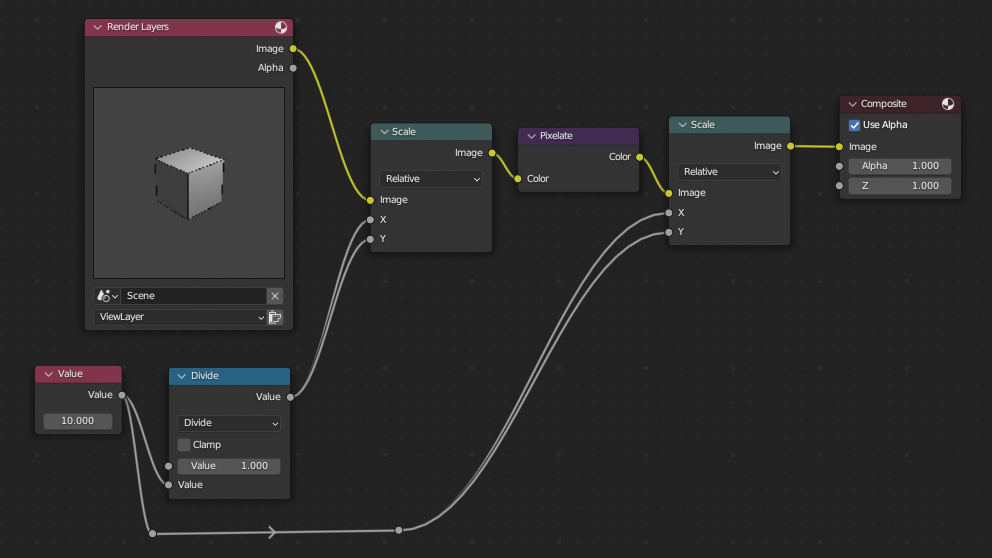Open Relative dropdown in Scale node feeding Composite
Screen dimensions: 992x558
point(729,172)
